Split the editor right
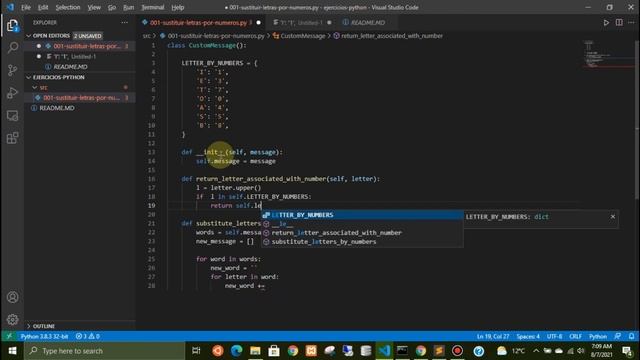Image resolution: width=640 pixels, height=360 pixels. pos(619,22)
